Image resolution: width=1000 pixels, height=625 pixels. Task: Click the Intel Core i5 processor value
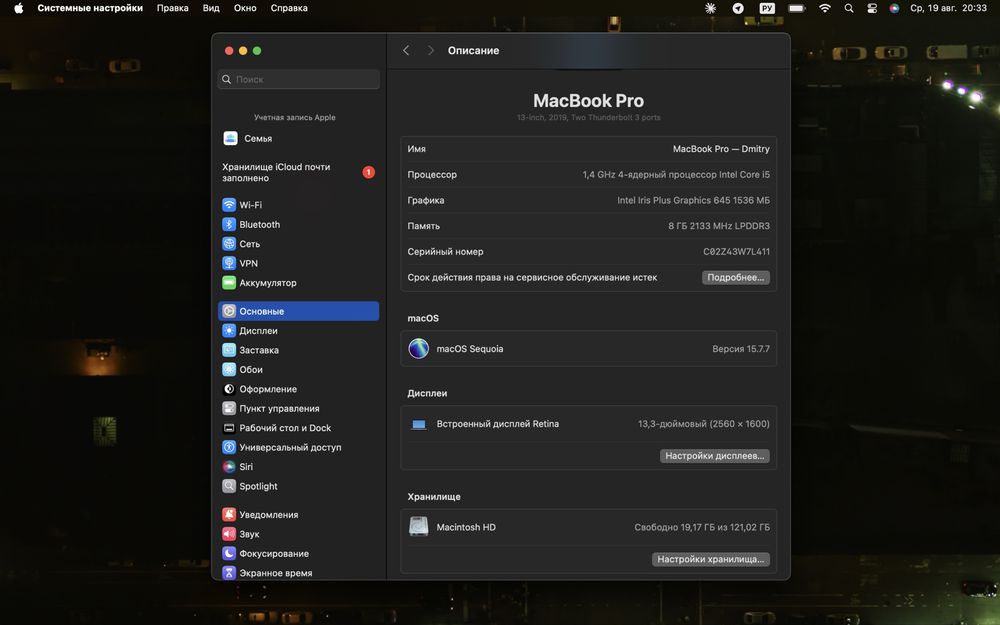pyautogui.click(x=676, y=175)
